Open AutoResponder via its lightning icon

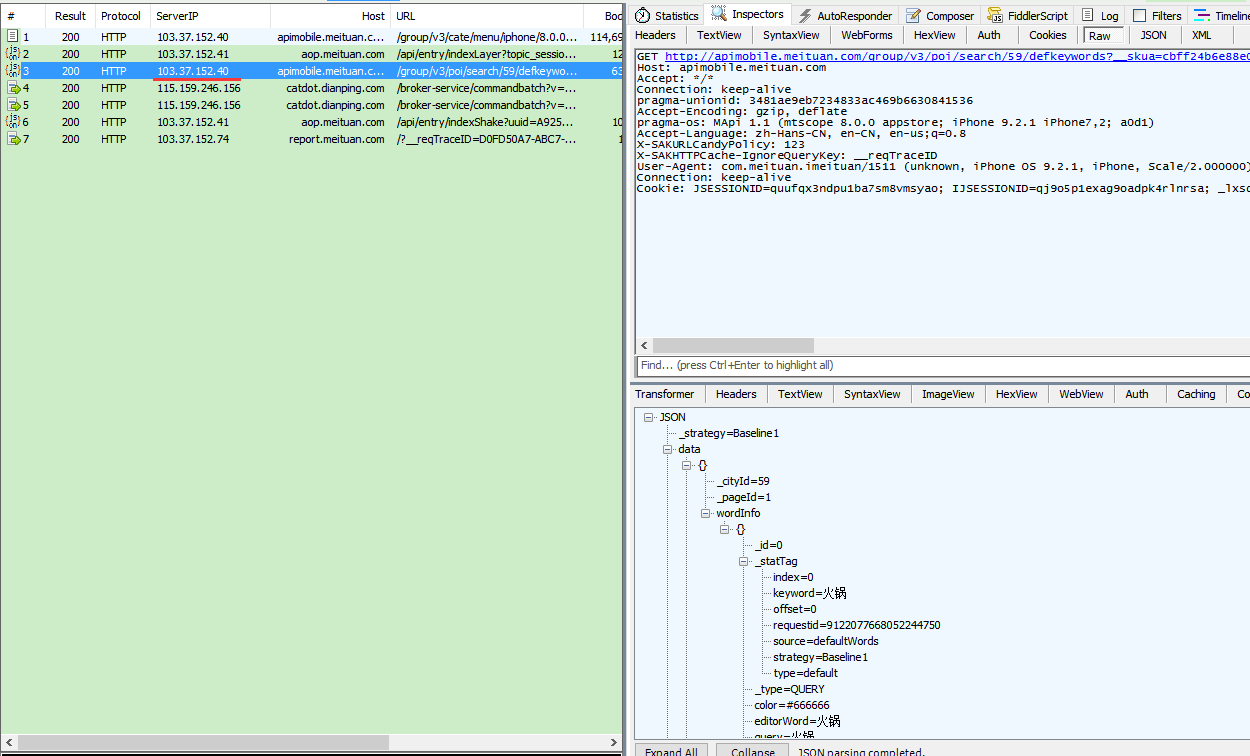(805, 16)
